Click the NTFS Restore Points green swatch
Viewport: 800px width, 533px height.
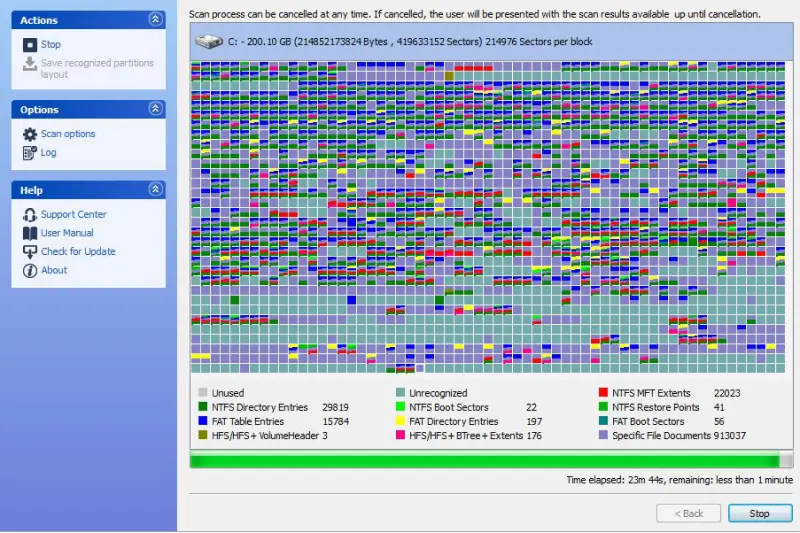pos(603,407)
